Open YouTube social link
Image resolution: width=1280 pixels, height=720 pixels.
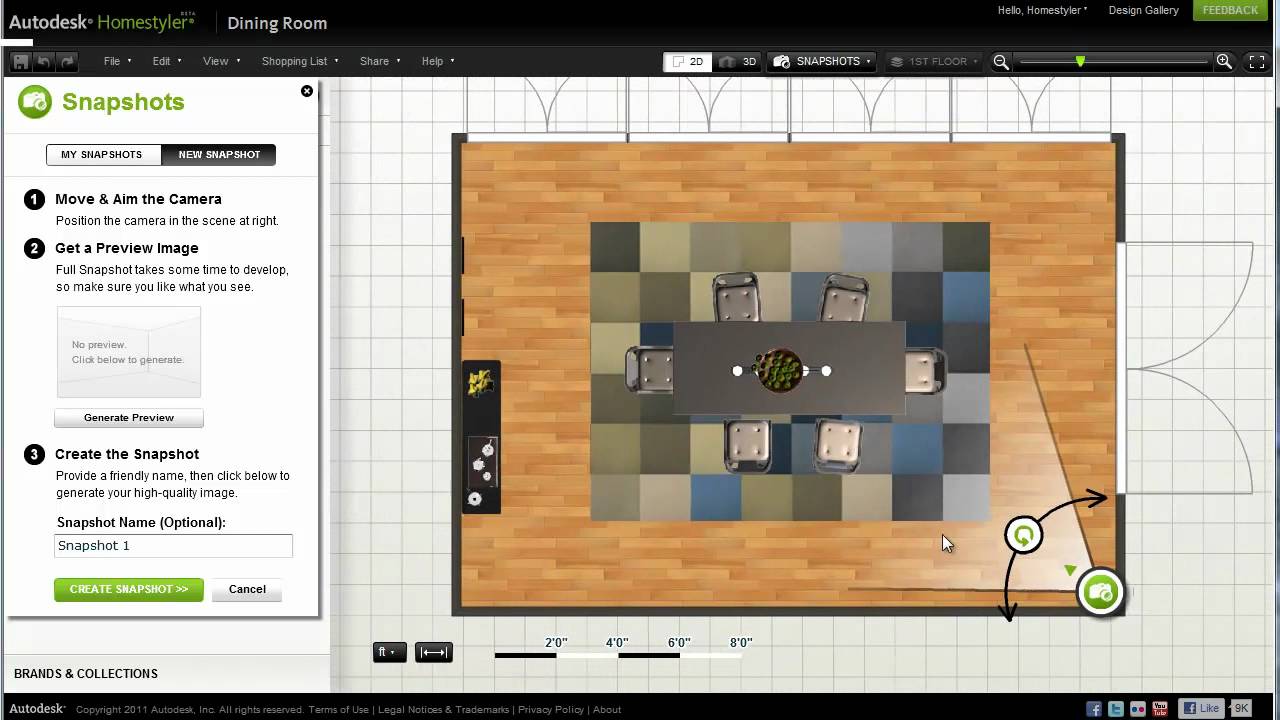[1160, 708]
